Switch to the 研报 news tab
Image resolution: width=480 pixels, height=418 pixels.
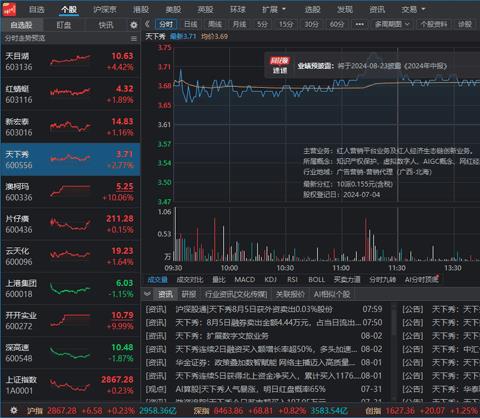[x=189, y=294]
